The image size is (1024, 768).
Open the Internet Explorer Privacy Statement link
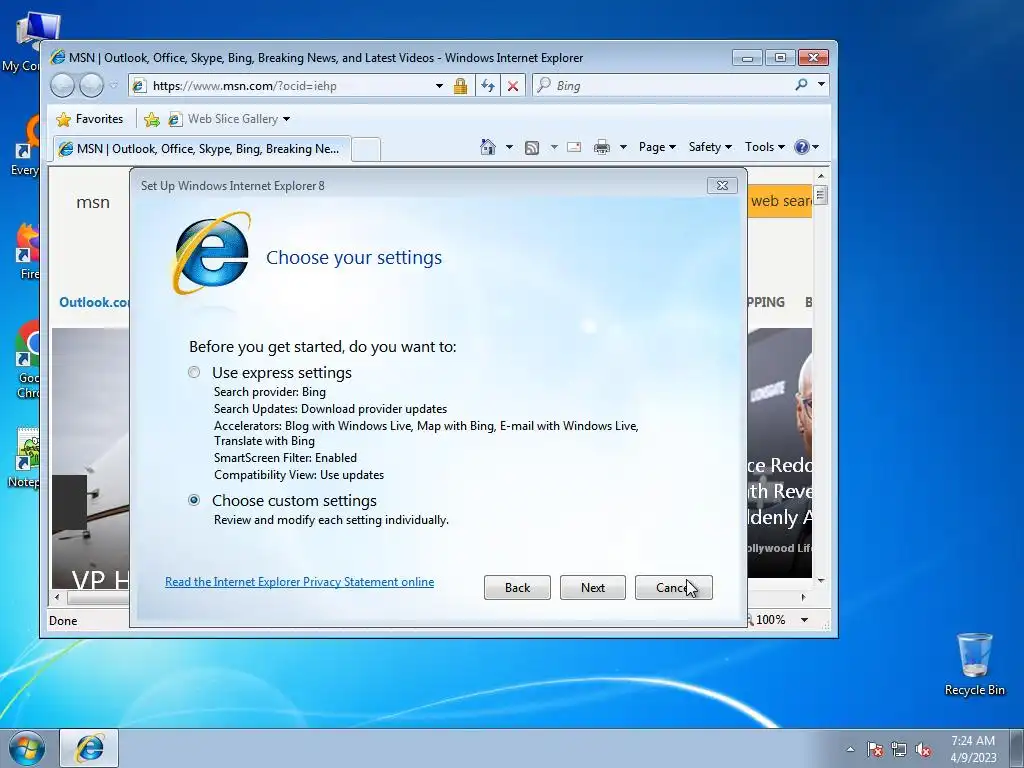pyautogui.click(x=300, y=582)
